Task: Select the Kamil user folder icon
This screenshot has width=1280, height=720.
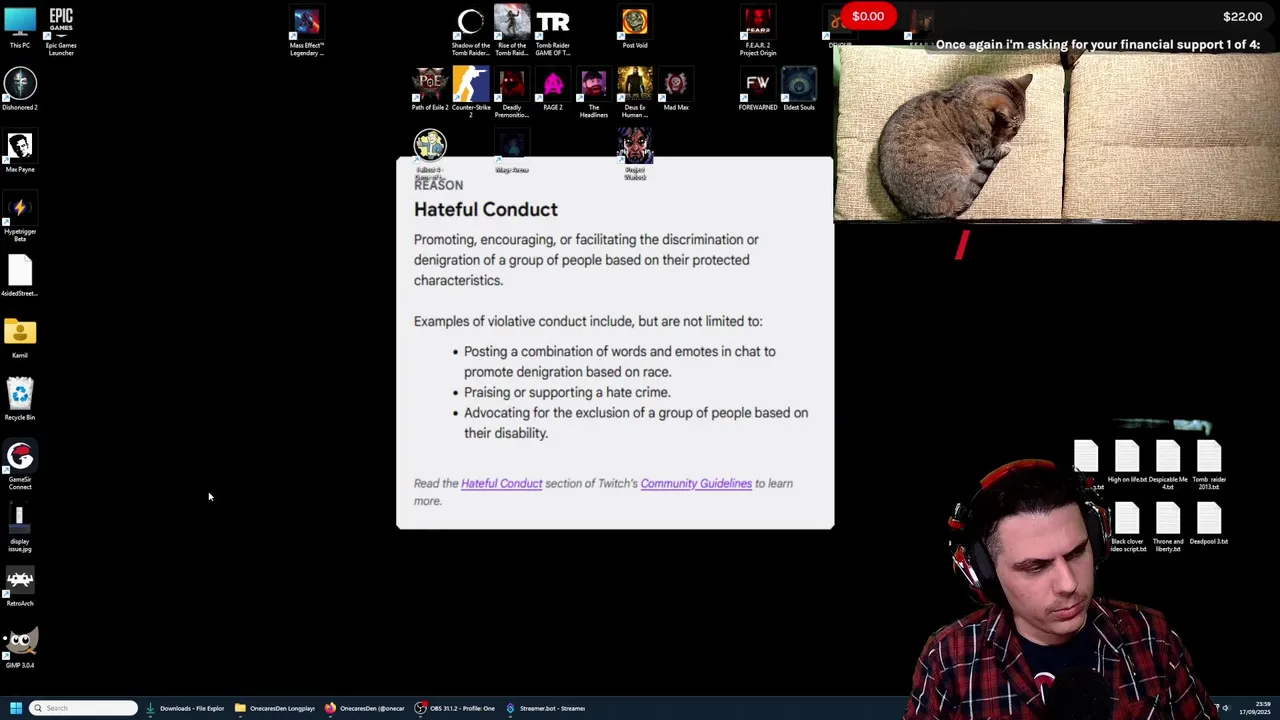Action: pos(20,338)
